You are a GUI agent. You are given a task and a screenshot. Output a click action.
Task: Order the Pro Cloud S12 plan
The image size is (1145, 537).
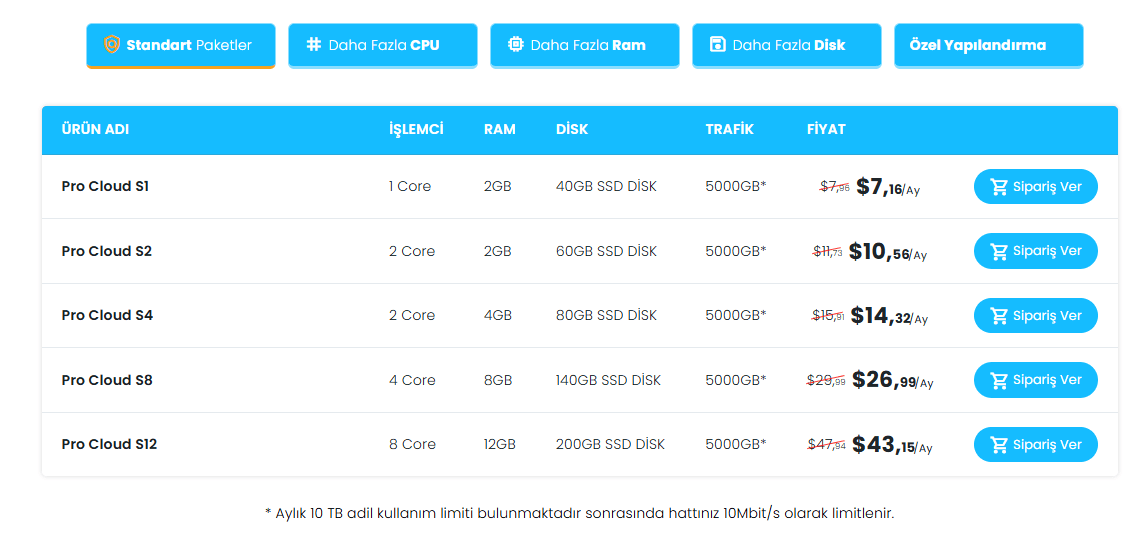(1035, 445)
